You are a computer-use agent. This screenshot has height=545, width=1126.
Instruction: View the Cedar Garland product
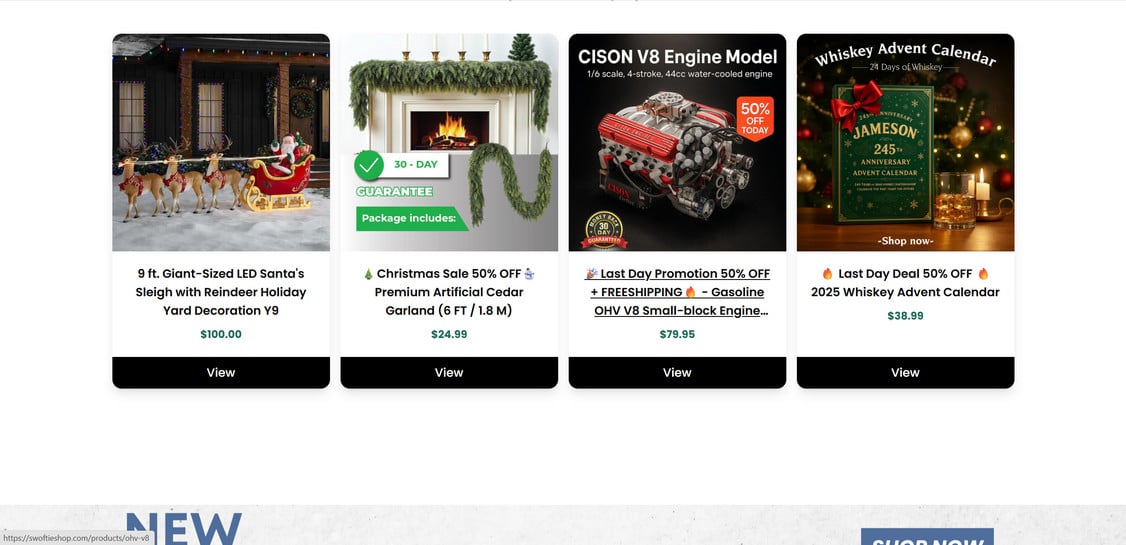coord(449,373)
